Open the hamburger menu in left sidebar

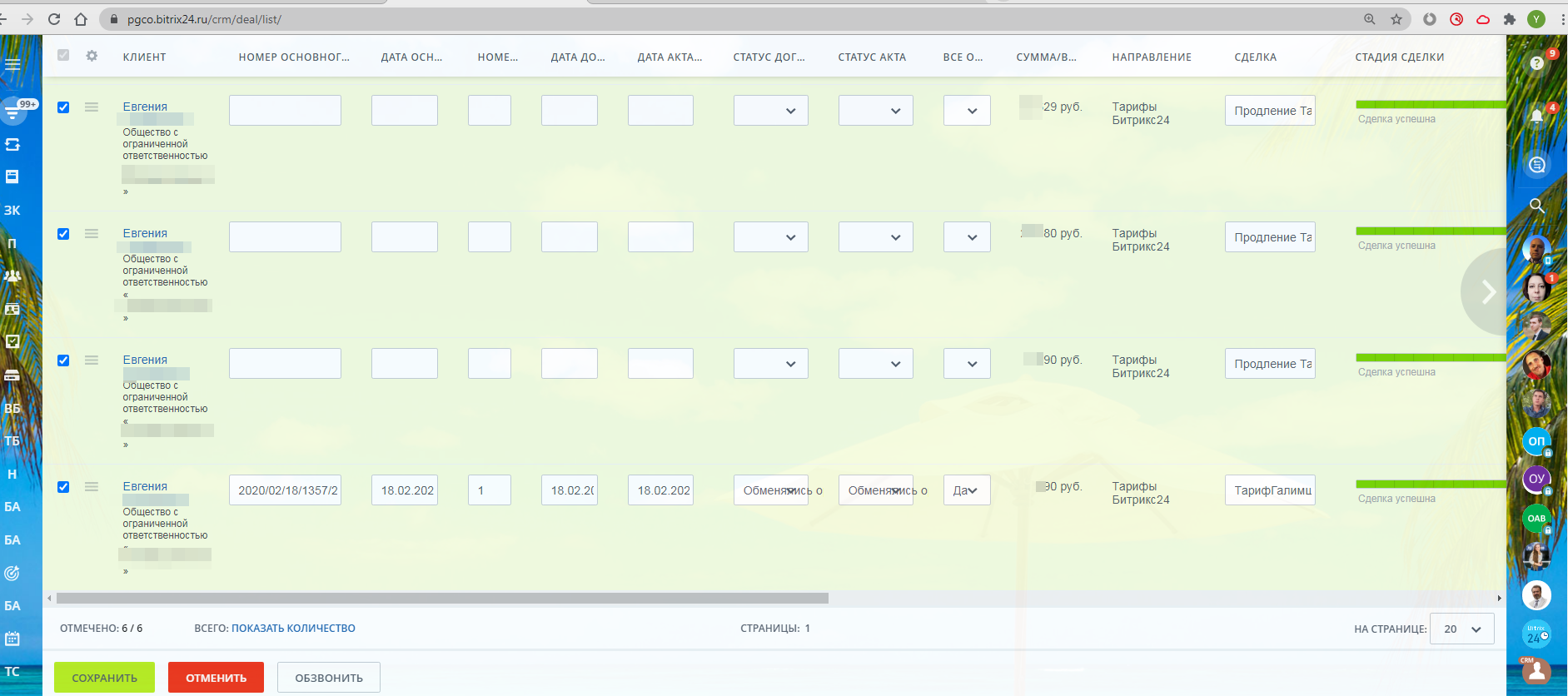pyautogui.click(x=12, y=64)
